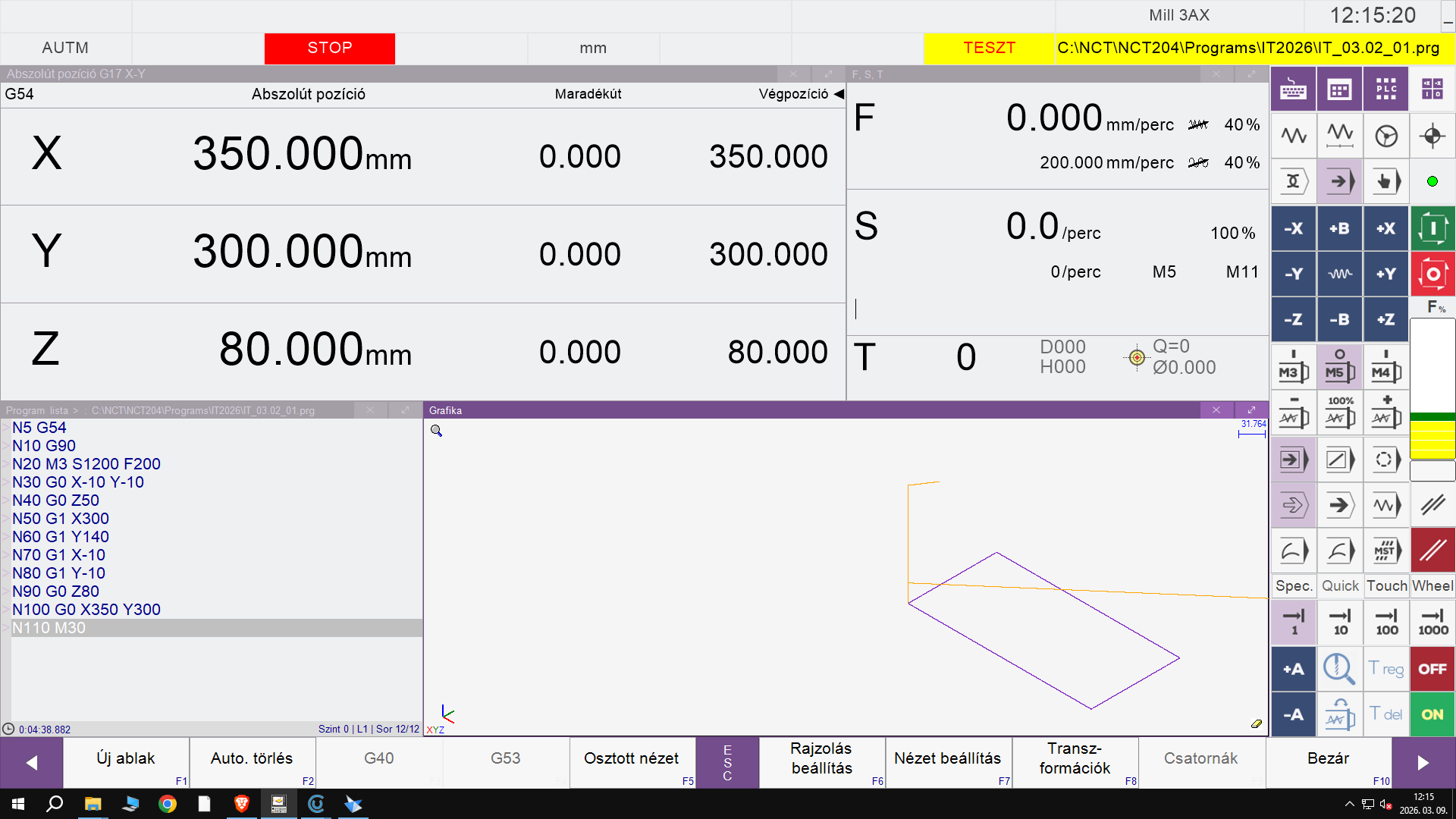Select the reference point crosshair icon
The image size is (1456, 819).
[1432, 136]
